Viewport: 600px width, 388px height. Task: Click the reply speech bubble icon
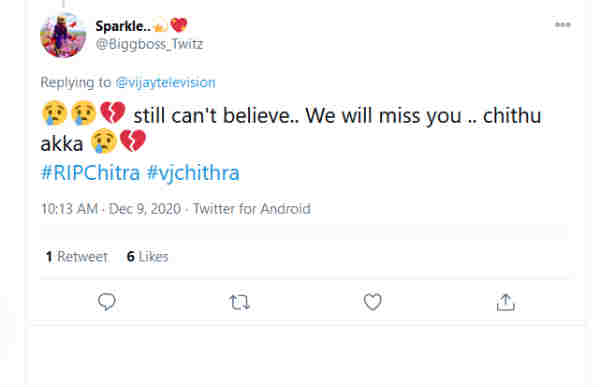point(107,302)
